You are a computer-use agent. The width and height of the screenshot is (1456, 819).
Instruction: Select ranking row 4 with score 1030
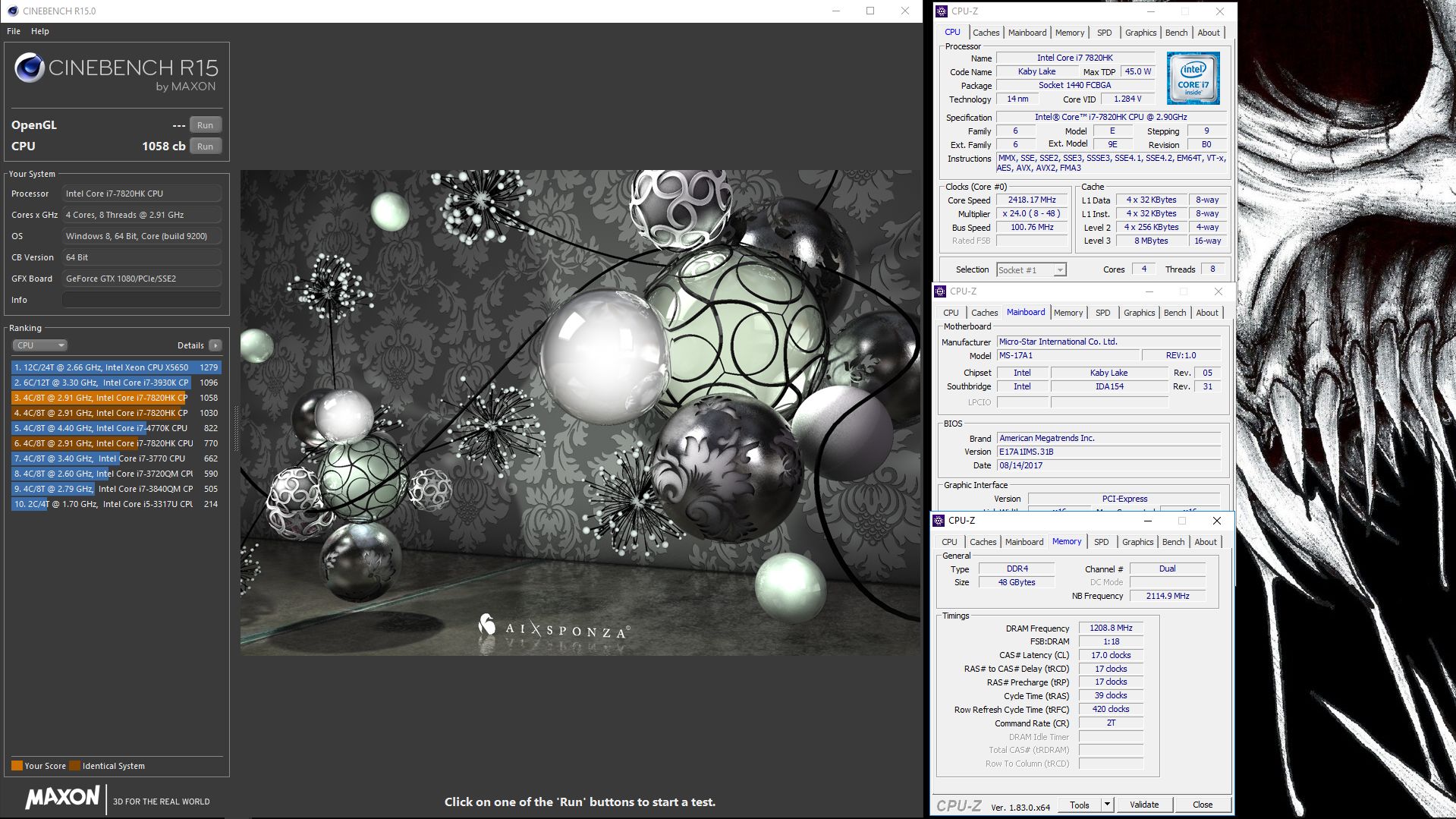[116, 413]
